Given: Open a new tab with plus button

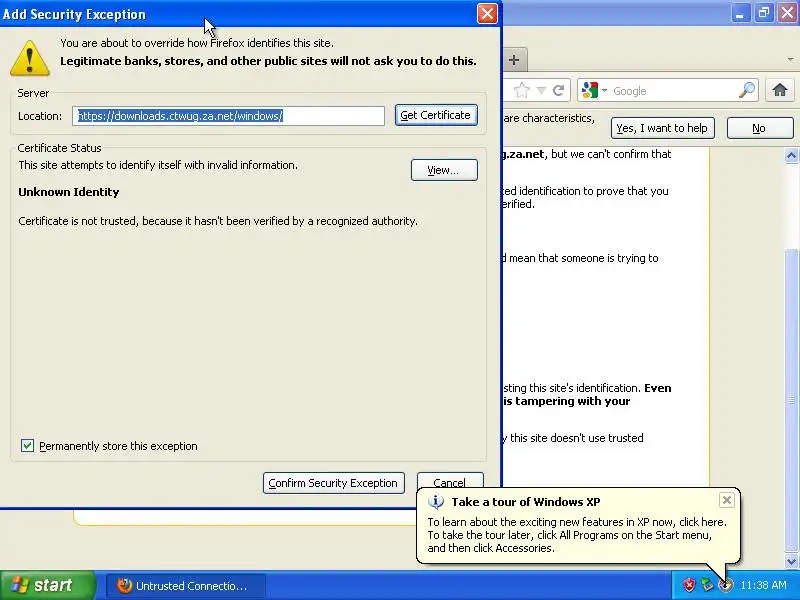Looking at the screenshot, I should tap(514, 60).
